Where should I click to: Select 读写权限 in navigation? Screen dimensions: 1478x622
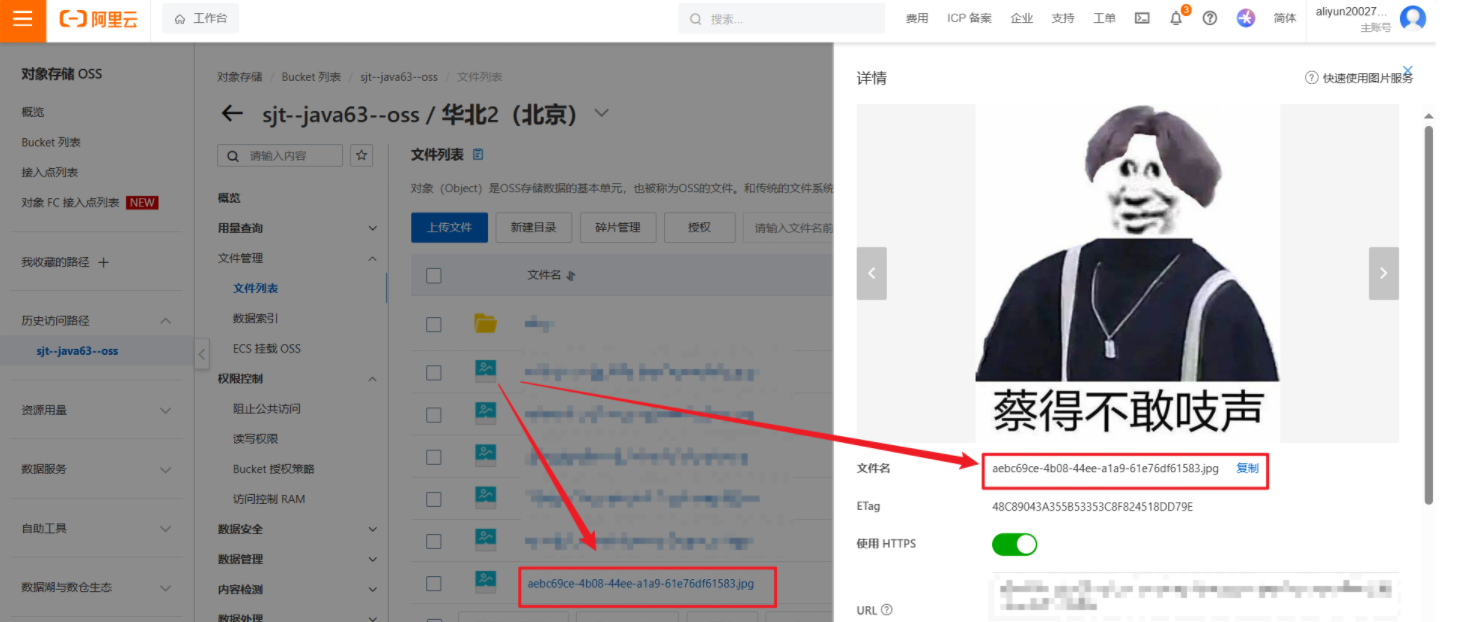(x=256, y=438)
